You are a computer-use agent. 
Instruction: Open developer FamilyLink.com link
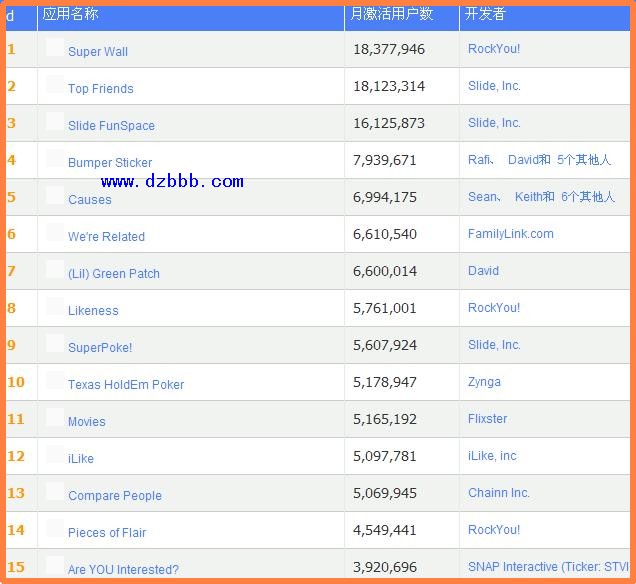coord(511,234)
